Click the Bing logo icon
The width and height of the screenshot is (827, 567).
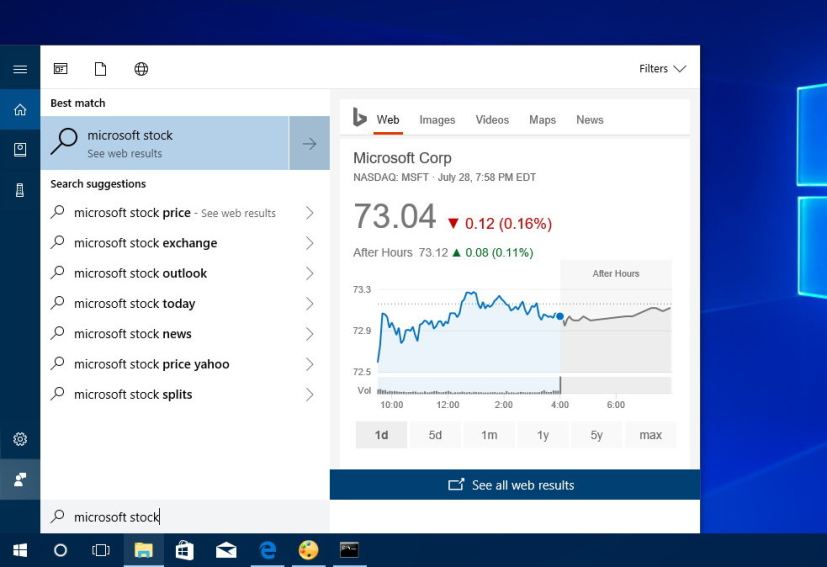point(359,118)
